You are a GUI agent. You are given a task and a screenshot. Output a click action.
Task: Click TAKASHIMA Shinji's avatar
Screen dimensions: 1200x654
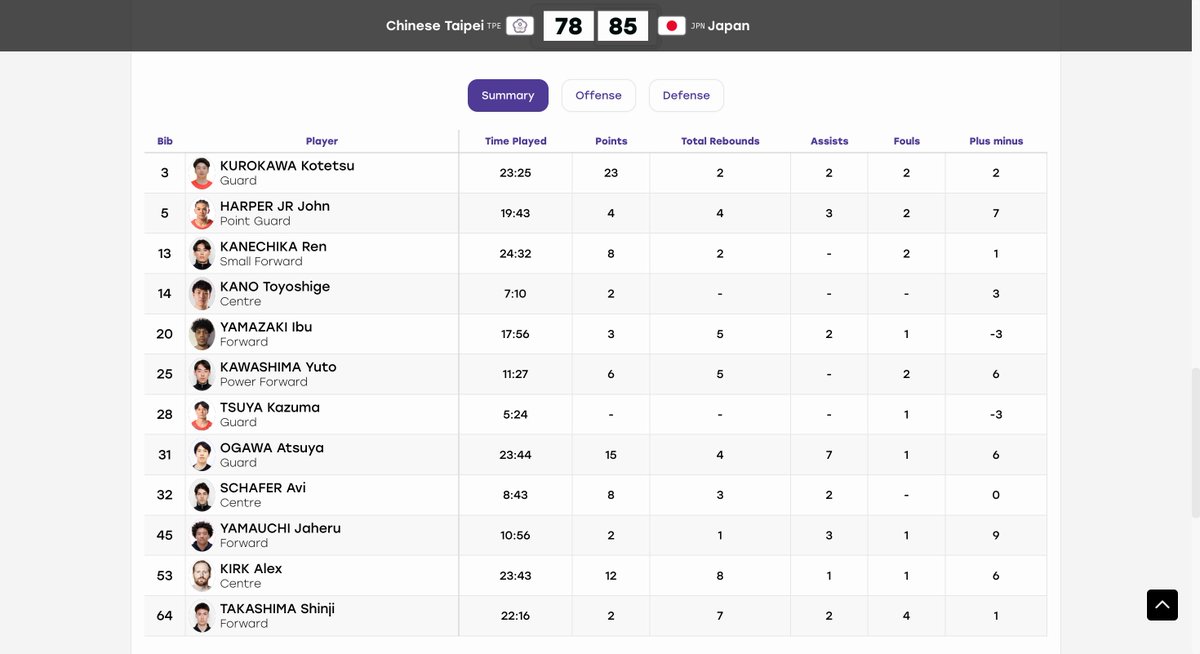tap(202, 616)
